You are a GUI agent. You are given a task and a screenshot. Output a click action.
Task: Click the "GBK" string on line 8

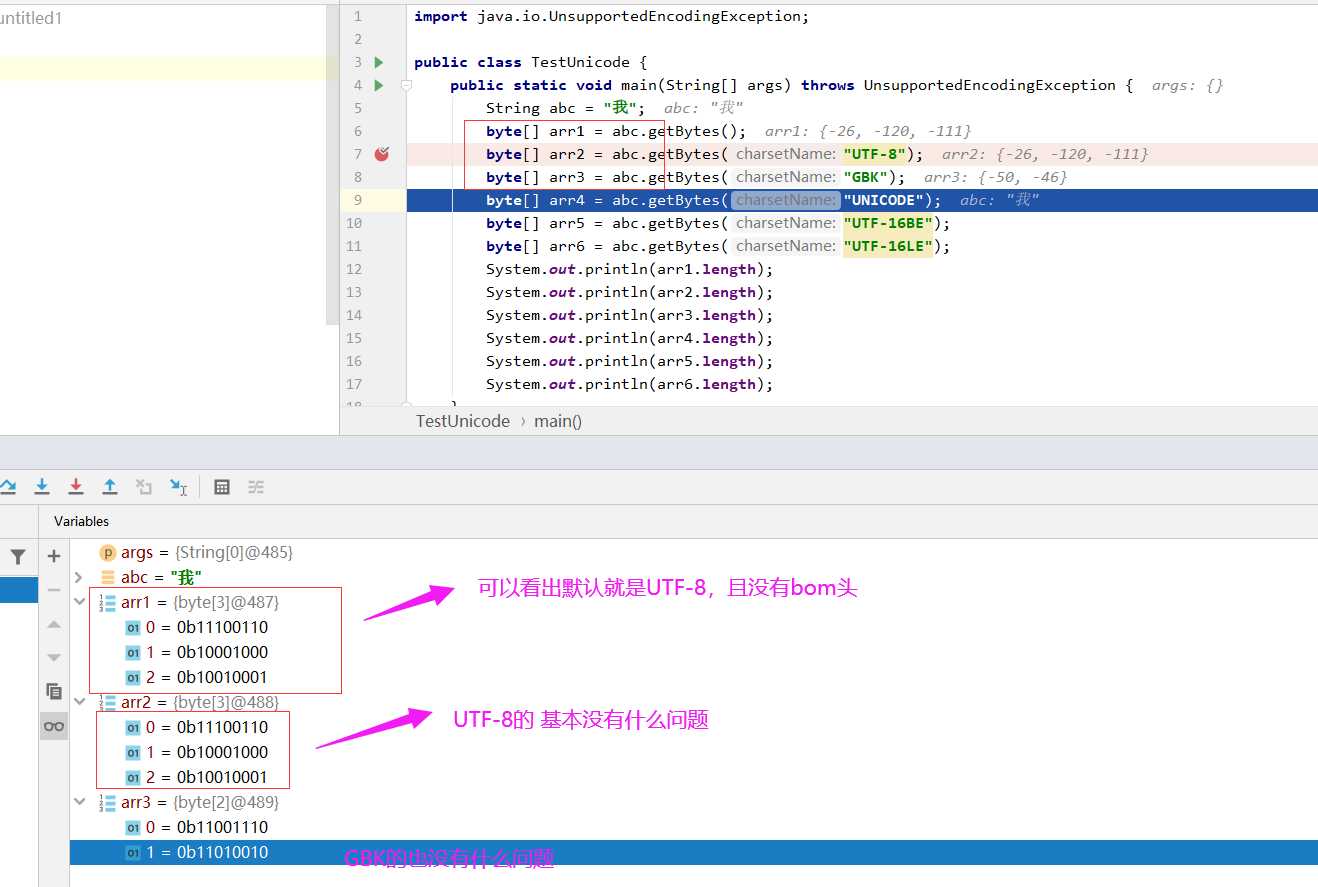866,177
